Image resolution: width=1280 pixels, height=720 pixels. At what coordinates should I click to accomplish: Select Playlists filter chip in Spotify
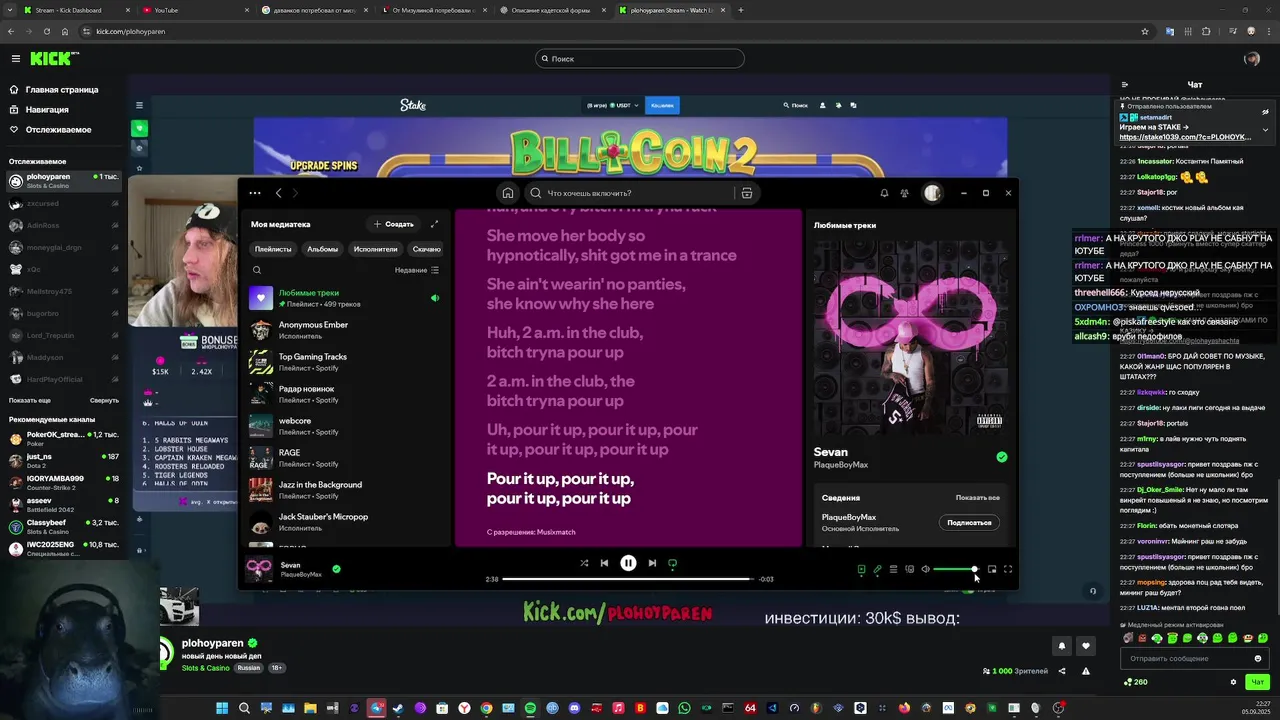click(x=273, y=249)
